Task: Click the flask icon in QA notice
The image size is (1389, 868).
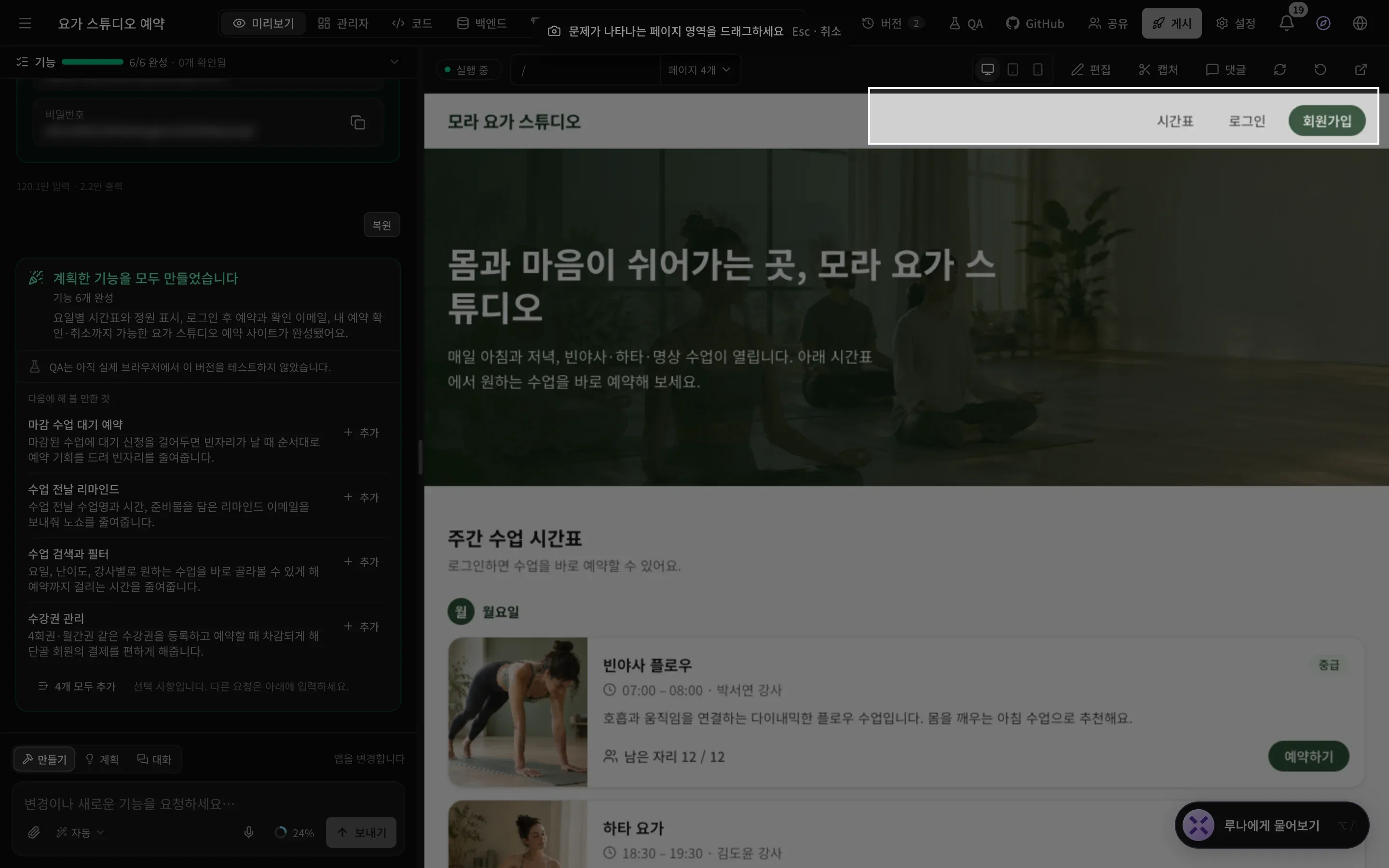Action: tap(34, 366)
